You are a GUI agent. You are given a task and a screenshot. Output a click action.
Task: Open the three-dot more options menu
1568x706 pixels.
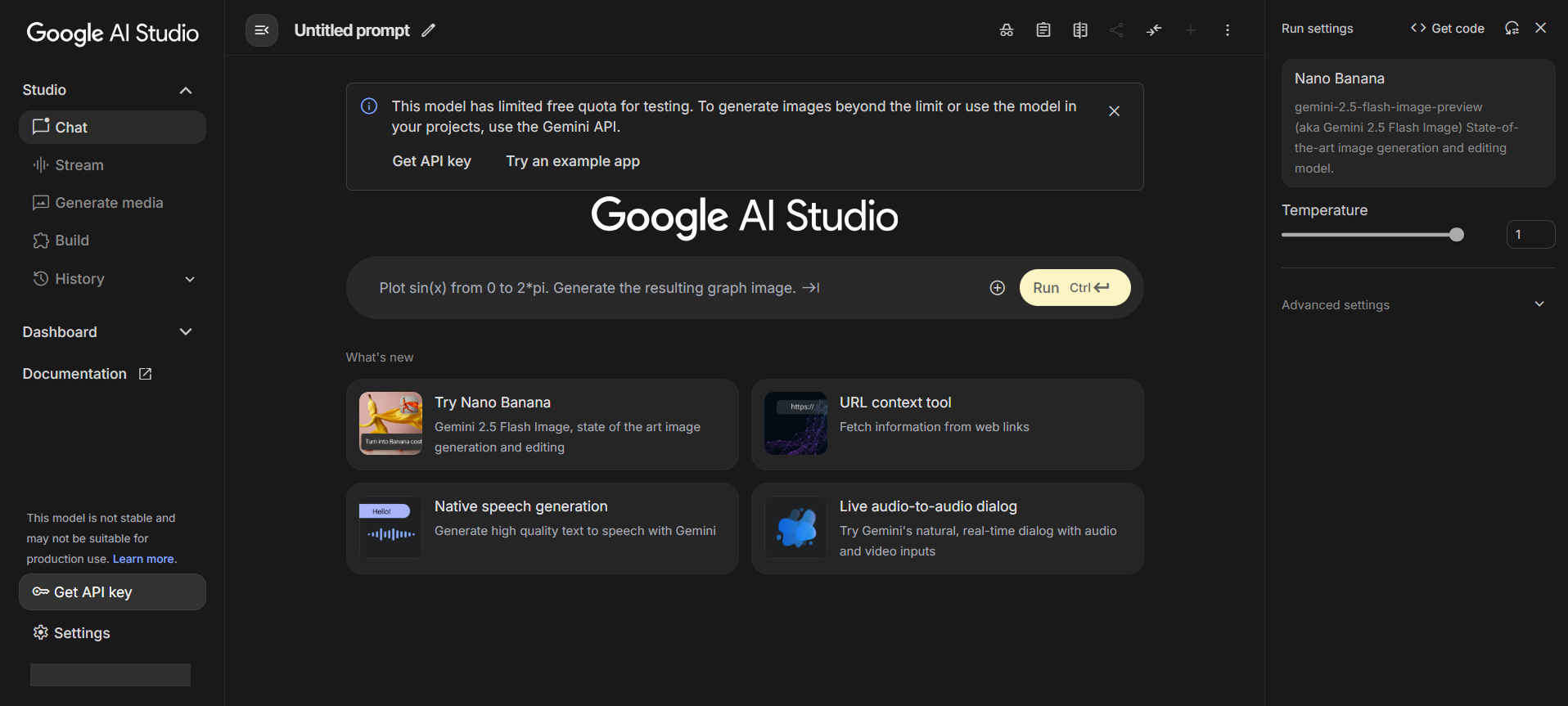tap(1228, 30)
